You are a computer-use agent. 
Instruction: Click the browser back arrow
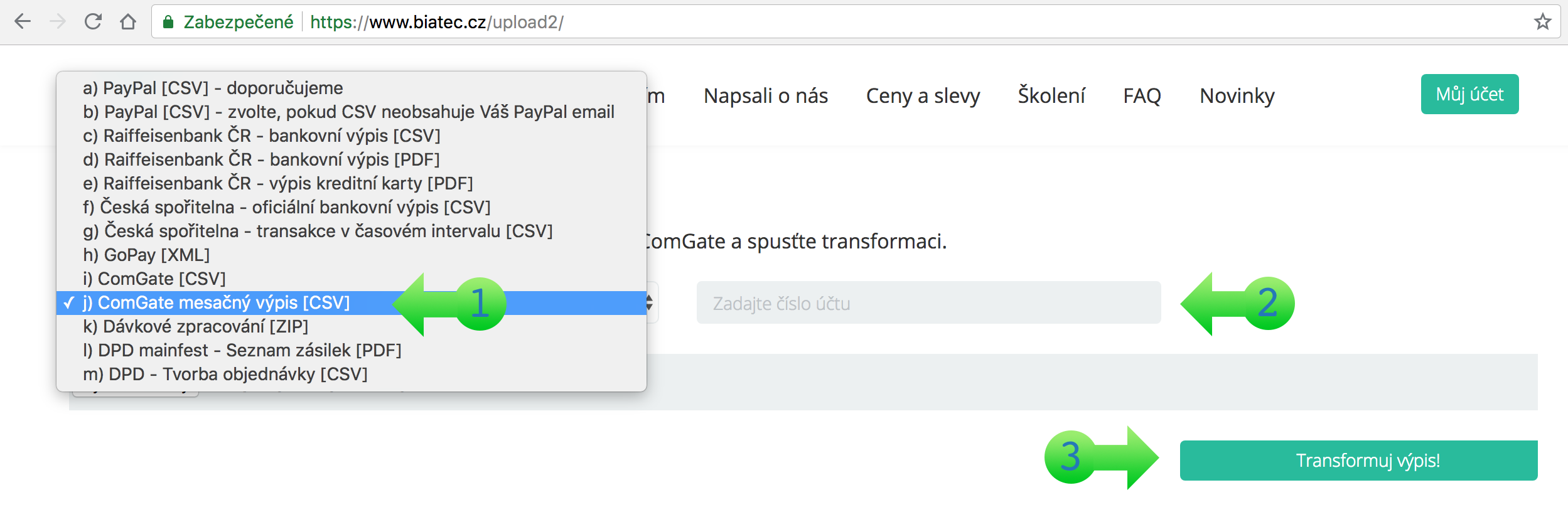23,22
